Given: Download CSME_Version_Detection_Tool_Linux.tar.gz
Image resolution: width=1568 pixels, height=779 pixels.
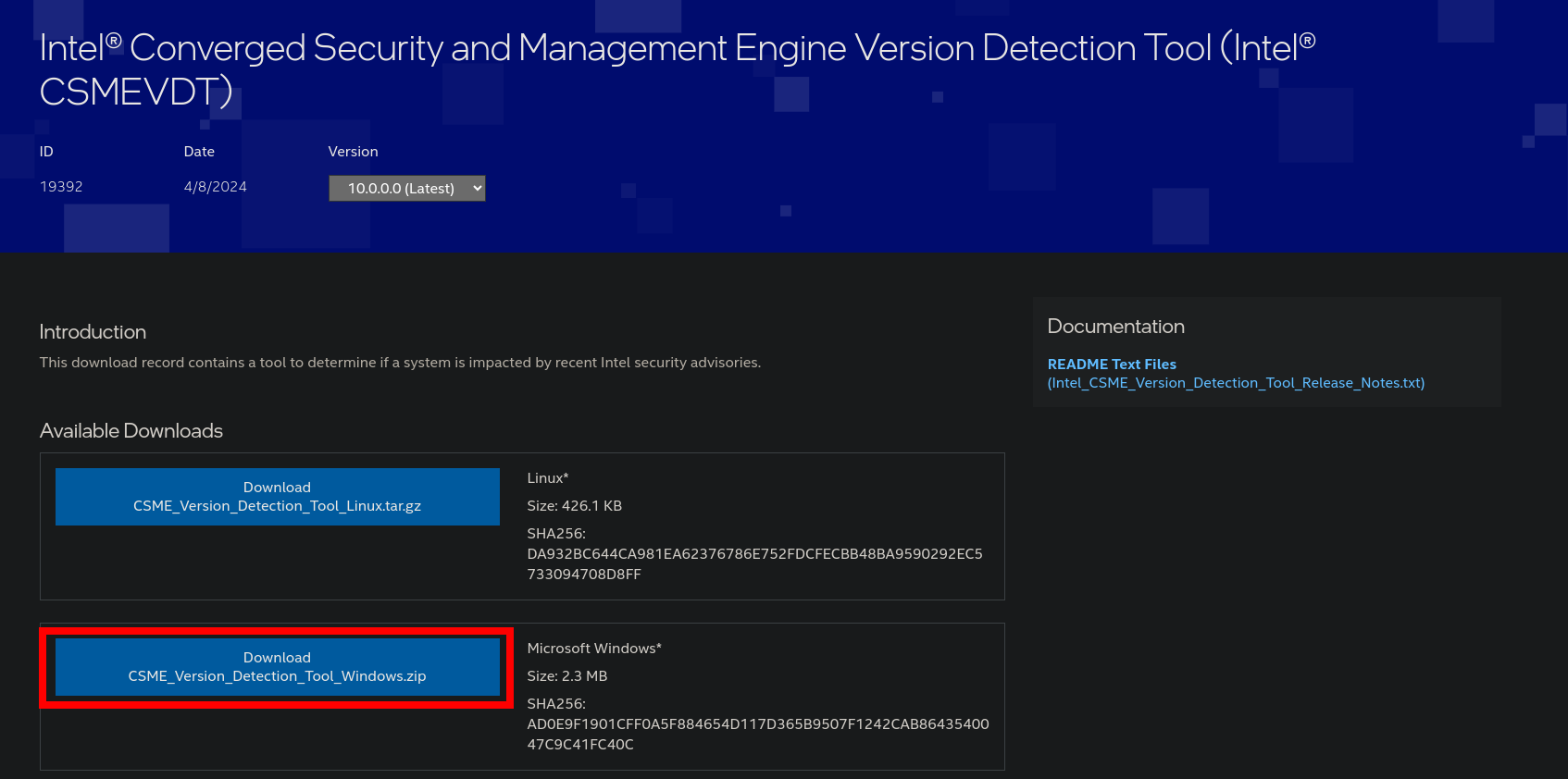Looking at the screenshot, I should click(x=278, y=497).
